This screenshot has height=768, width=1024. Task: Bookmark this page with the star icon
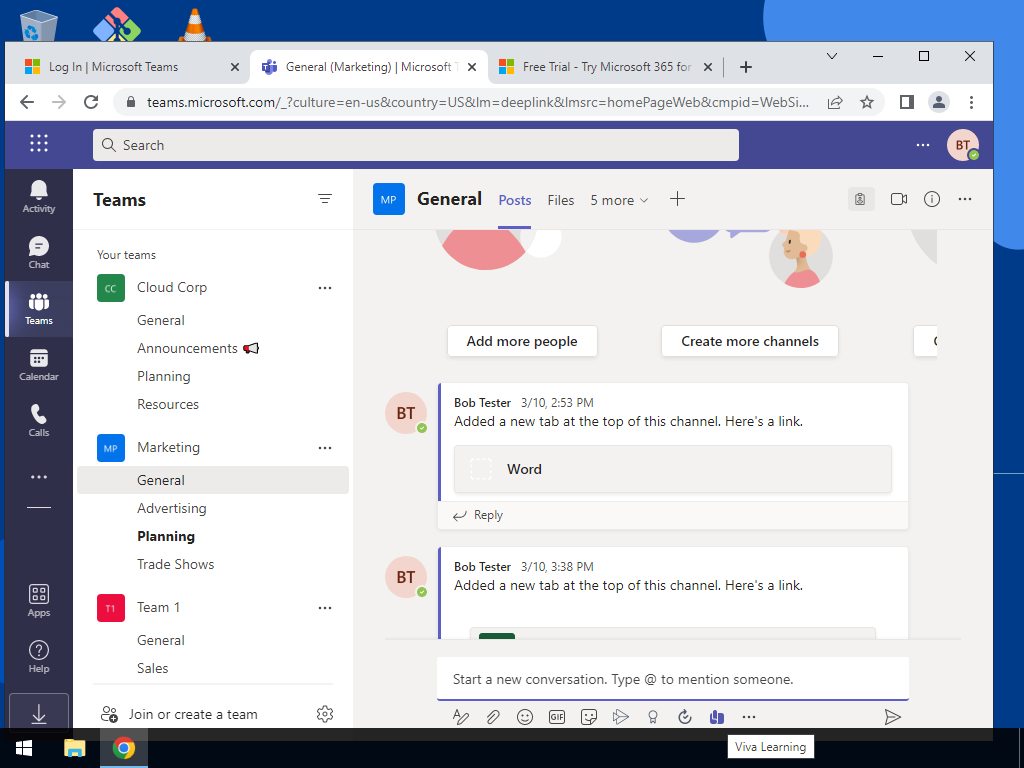coord(867,102)
